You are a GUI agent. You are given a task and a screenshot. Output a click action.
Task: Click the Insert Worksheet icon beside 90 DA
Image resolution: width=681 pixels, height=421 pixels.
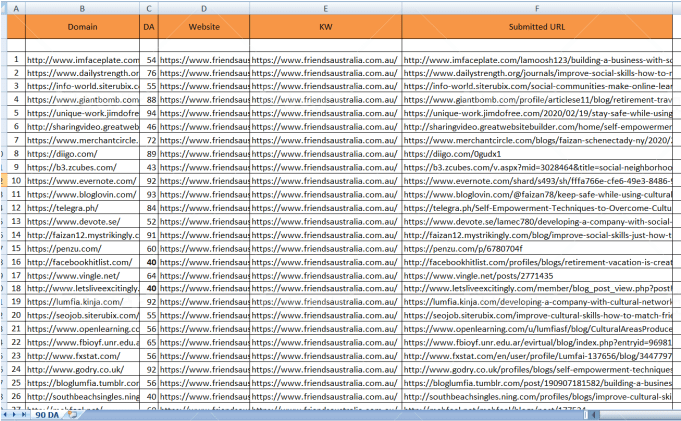click(x=73, y=415)
